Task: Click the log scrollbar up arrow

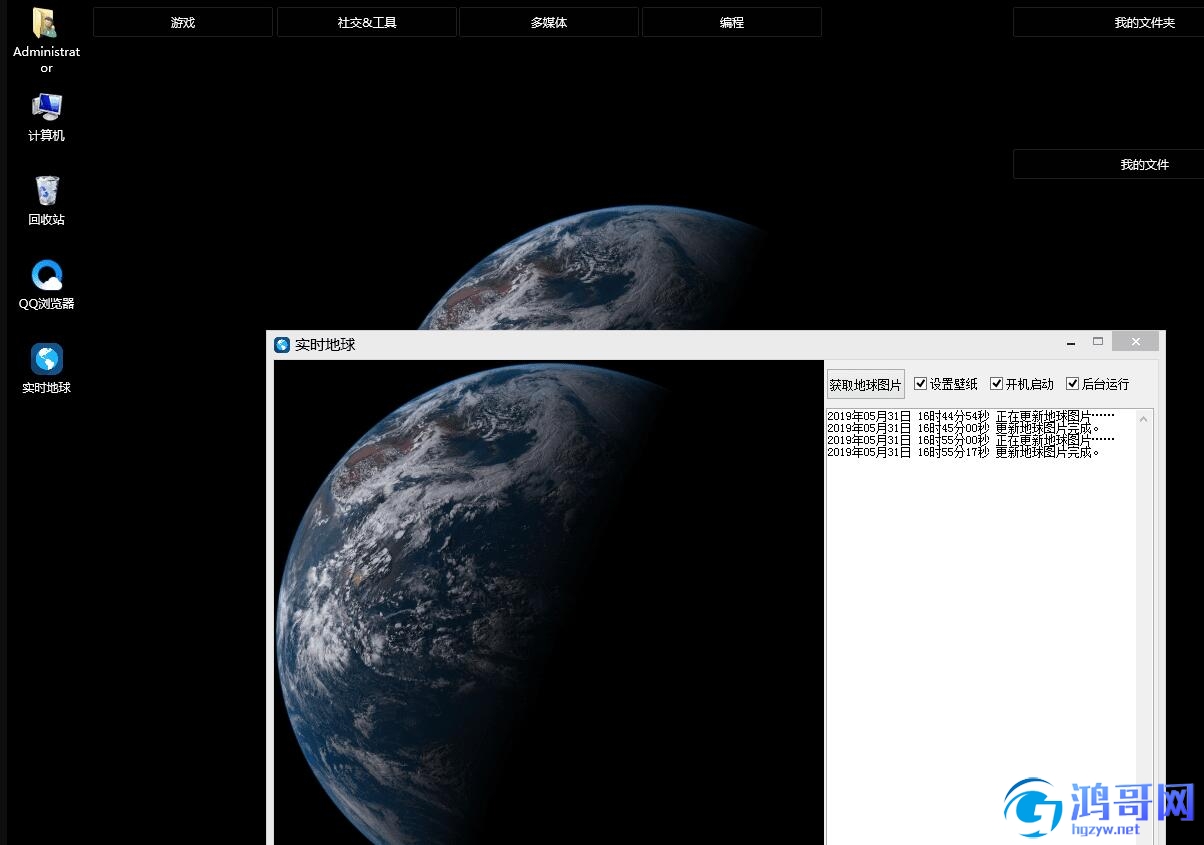Action: click(1144, 419)
